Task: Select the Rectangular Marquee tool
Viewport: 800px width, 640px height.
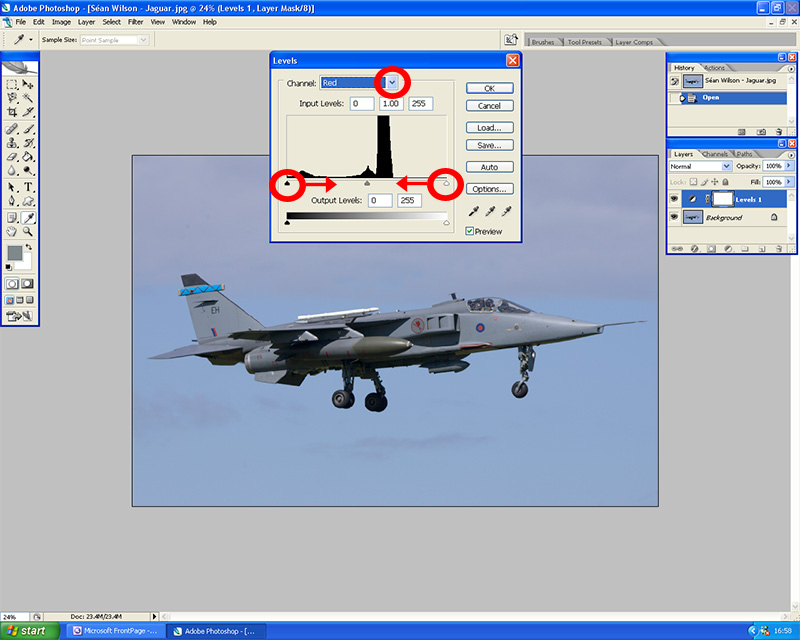Action: (x=12, y=84)
